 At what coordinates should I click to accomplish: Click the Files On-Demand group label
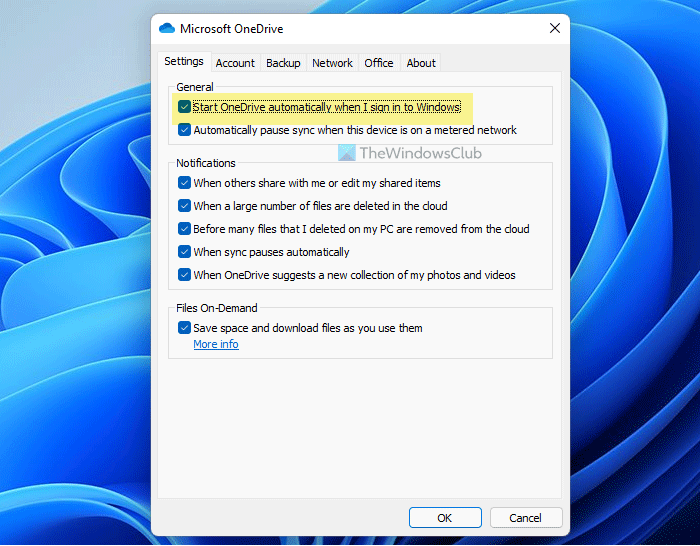click(x=217, y=308)
